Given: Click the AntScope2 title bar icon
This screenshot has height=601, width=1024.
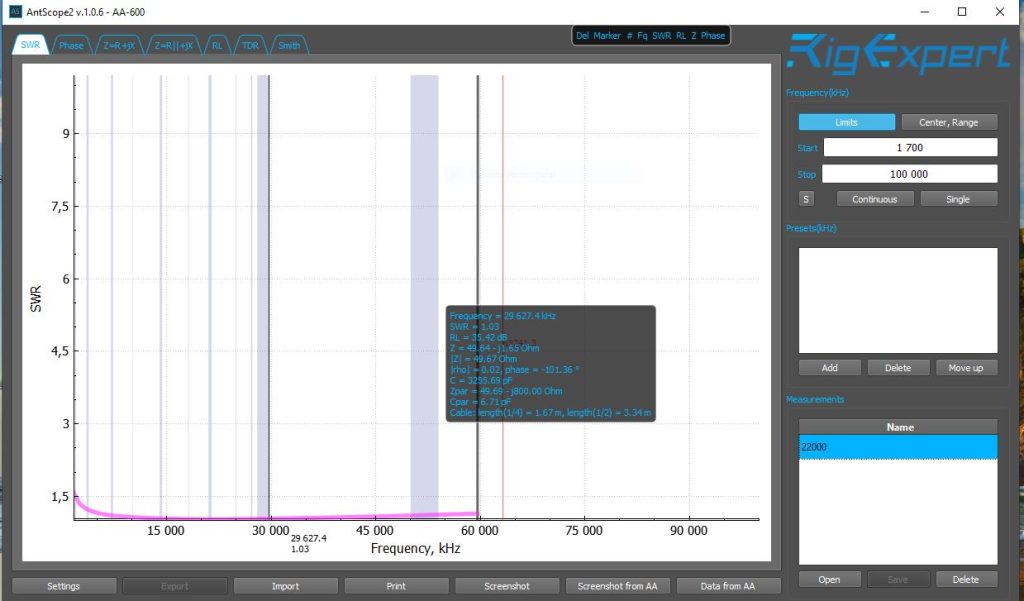Looking at the screenshot, I should tap(15, 12).
